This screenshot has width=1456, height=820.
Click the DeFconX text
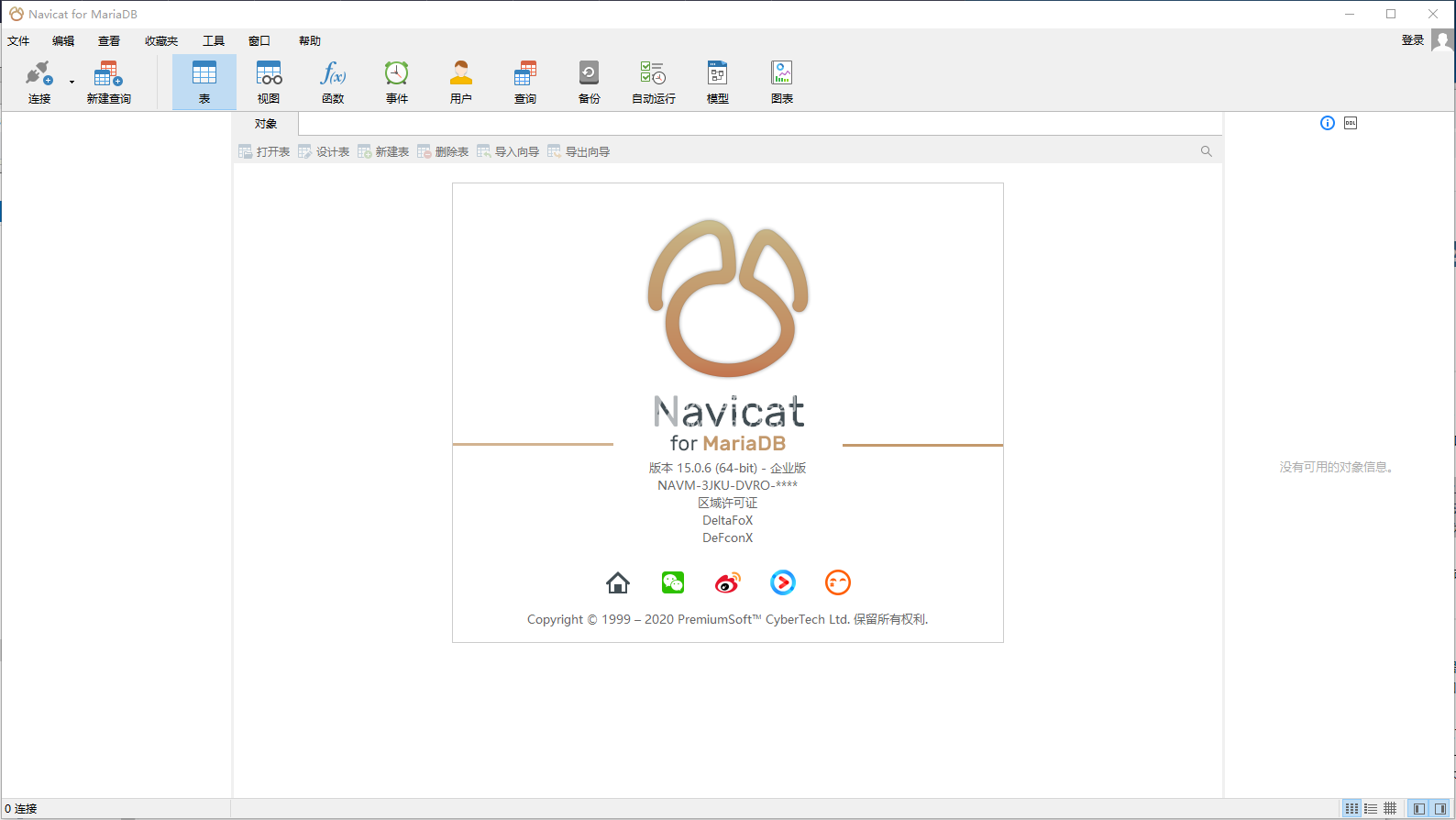728,537
